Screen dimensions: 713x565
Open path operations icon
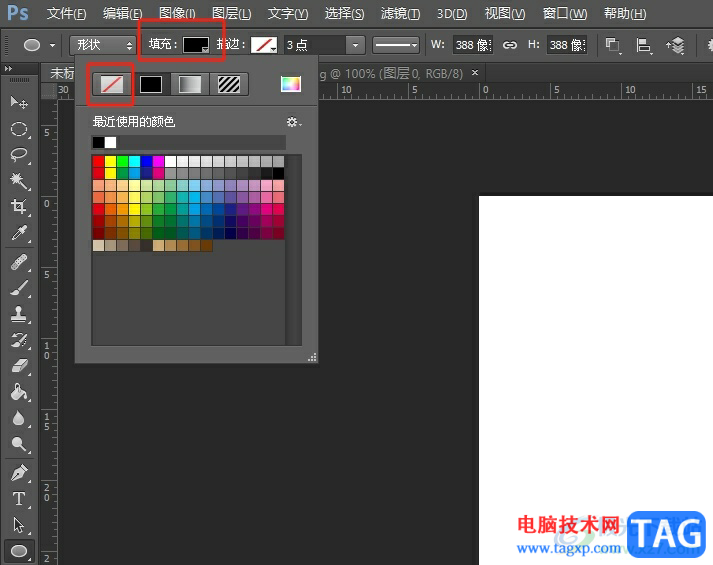[x=613, y=45]
